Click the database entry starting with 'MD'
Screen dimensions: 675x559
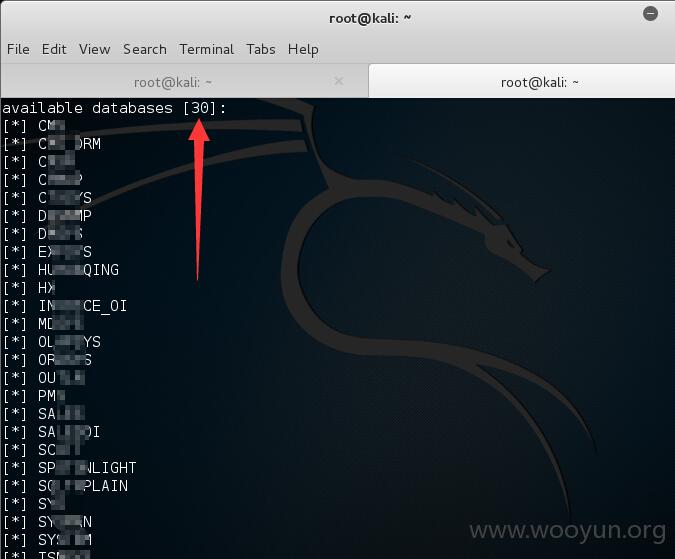[x=43, y=324]
